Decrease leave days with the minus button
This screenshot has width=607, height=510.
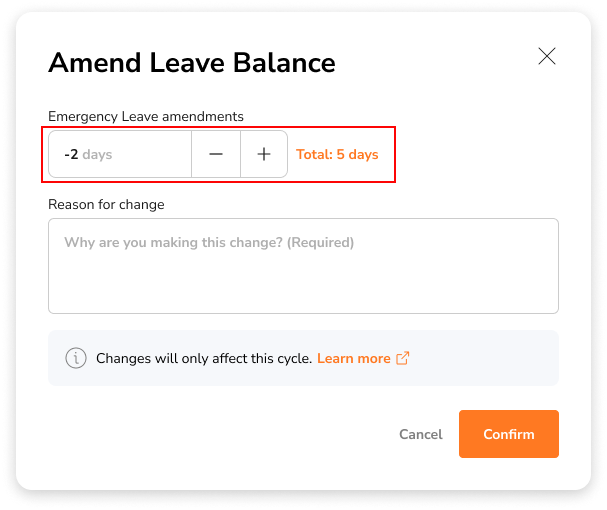pyautogui.click(x=216, y=154)
